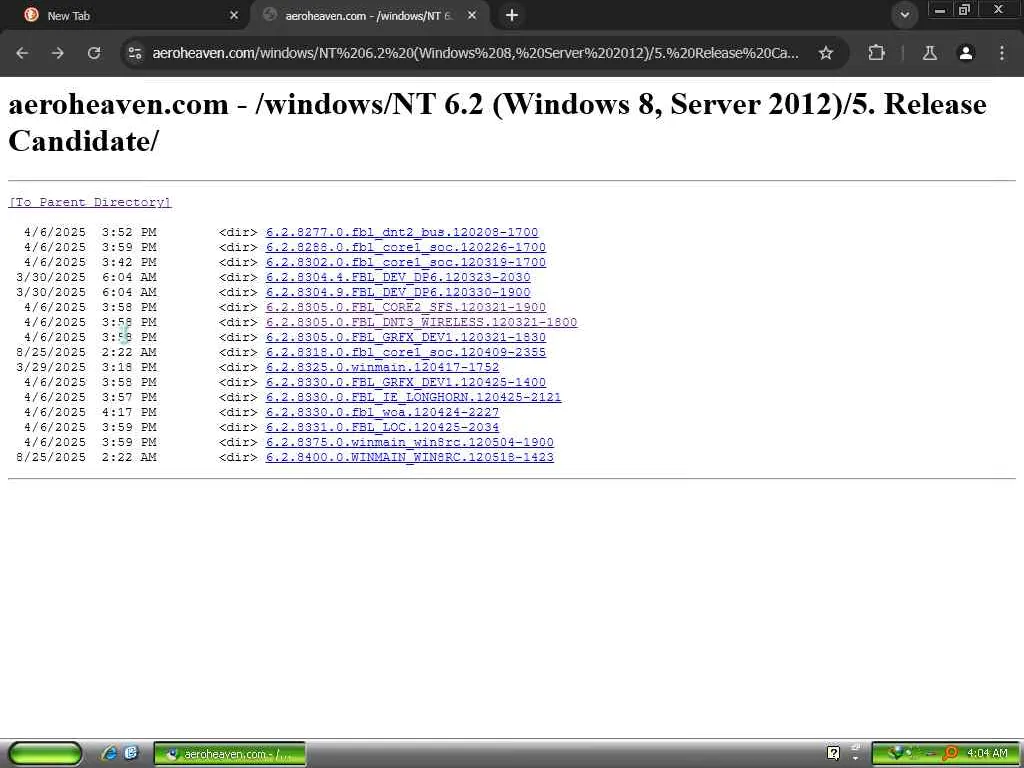This screenshot has width=1024, height=768.
Task: Open 6.2.8318.0.fbl_core1_soc.120409-2355 folder
Action: click(x=406, y=352)
